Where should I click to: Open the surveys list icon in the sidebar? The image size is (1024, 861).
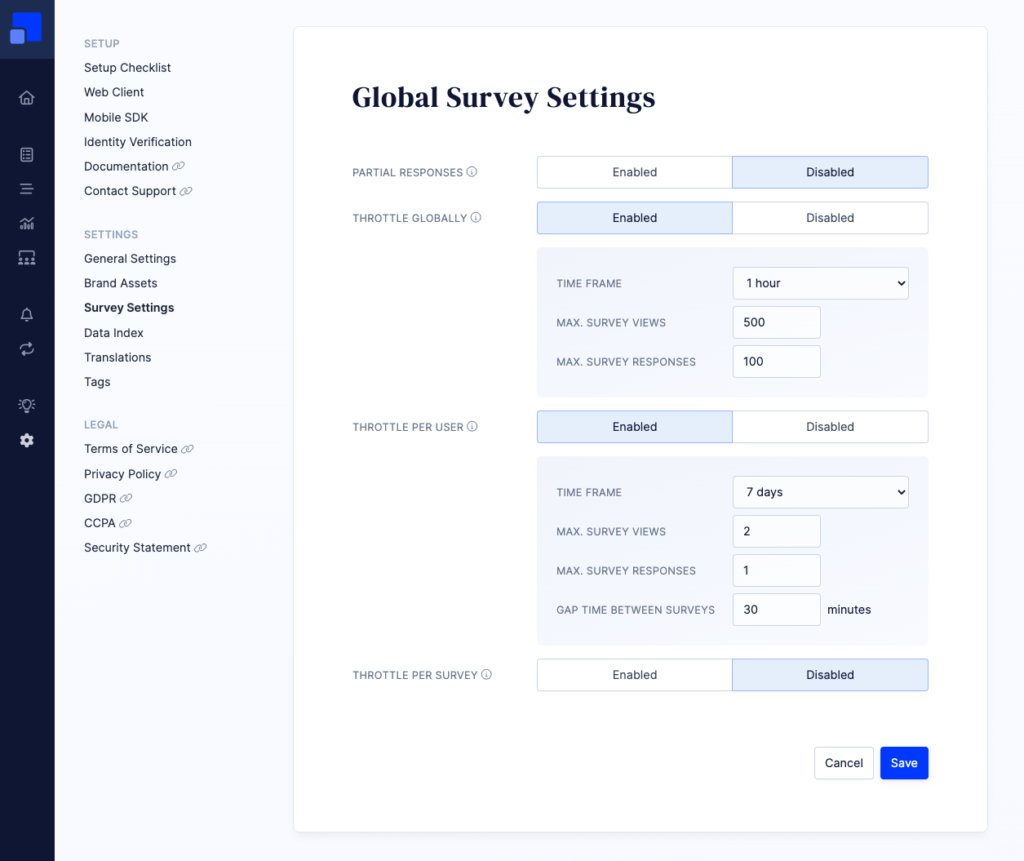tap(27, 155)
